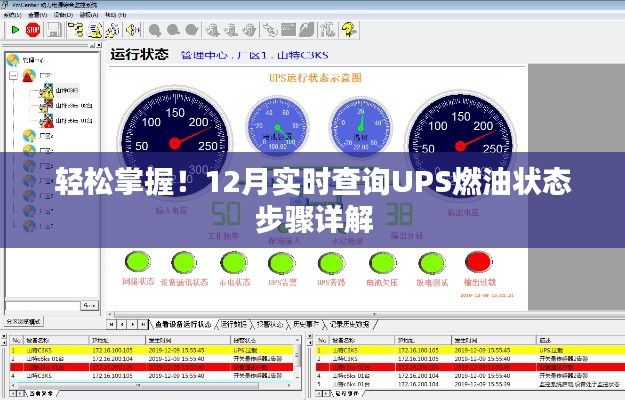Click the 设备名称 header in left table
This screenshot has height=400, width=625.
56,340
